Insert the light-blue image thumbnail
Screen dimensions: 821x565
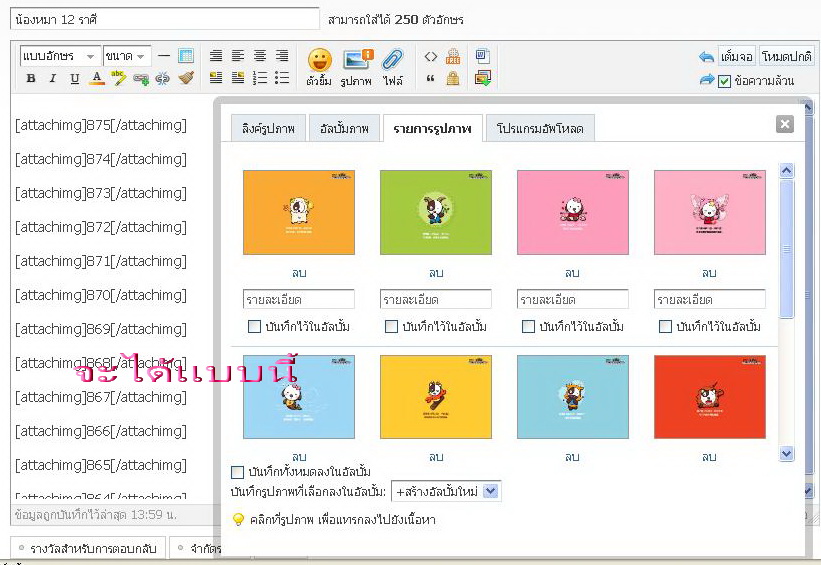[x=299, y=397]
